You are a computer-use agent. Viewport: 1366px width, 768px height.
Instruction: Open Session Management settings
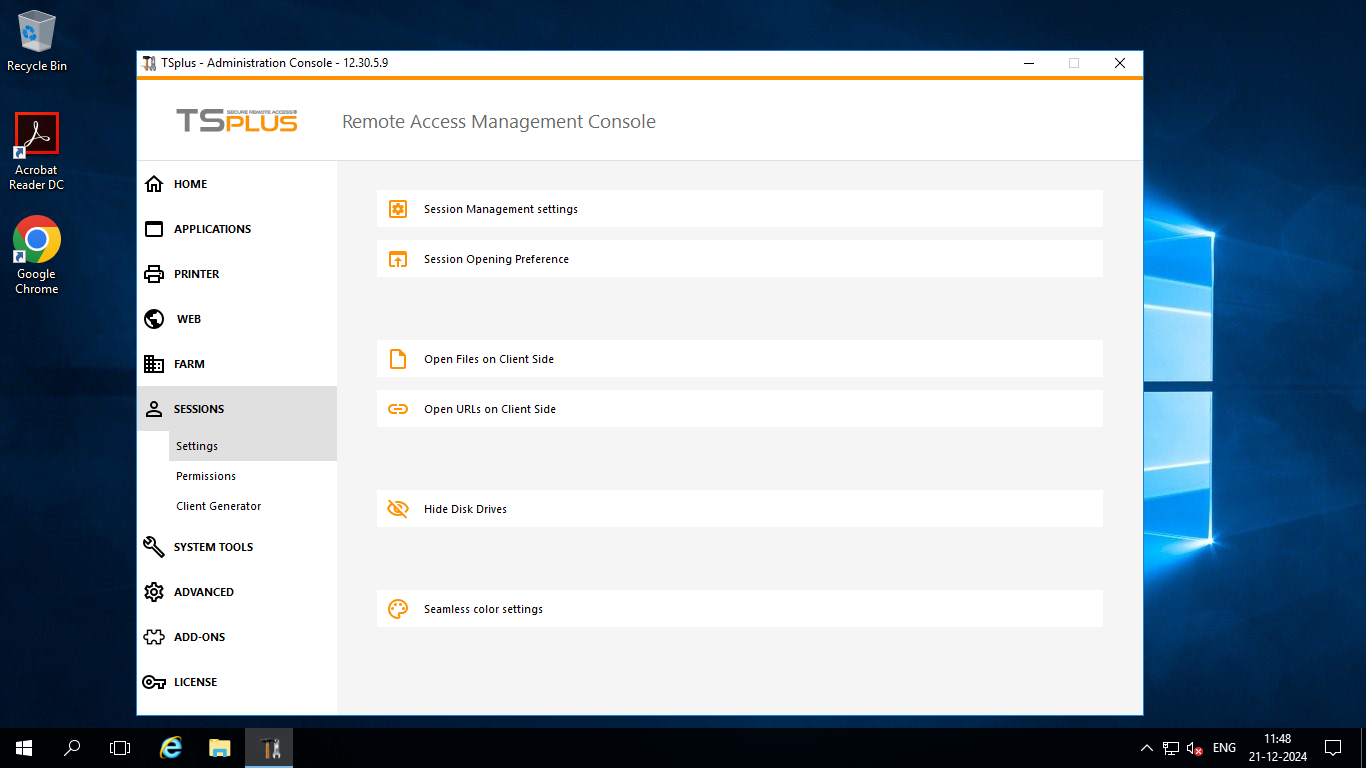pos(500,209)
